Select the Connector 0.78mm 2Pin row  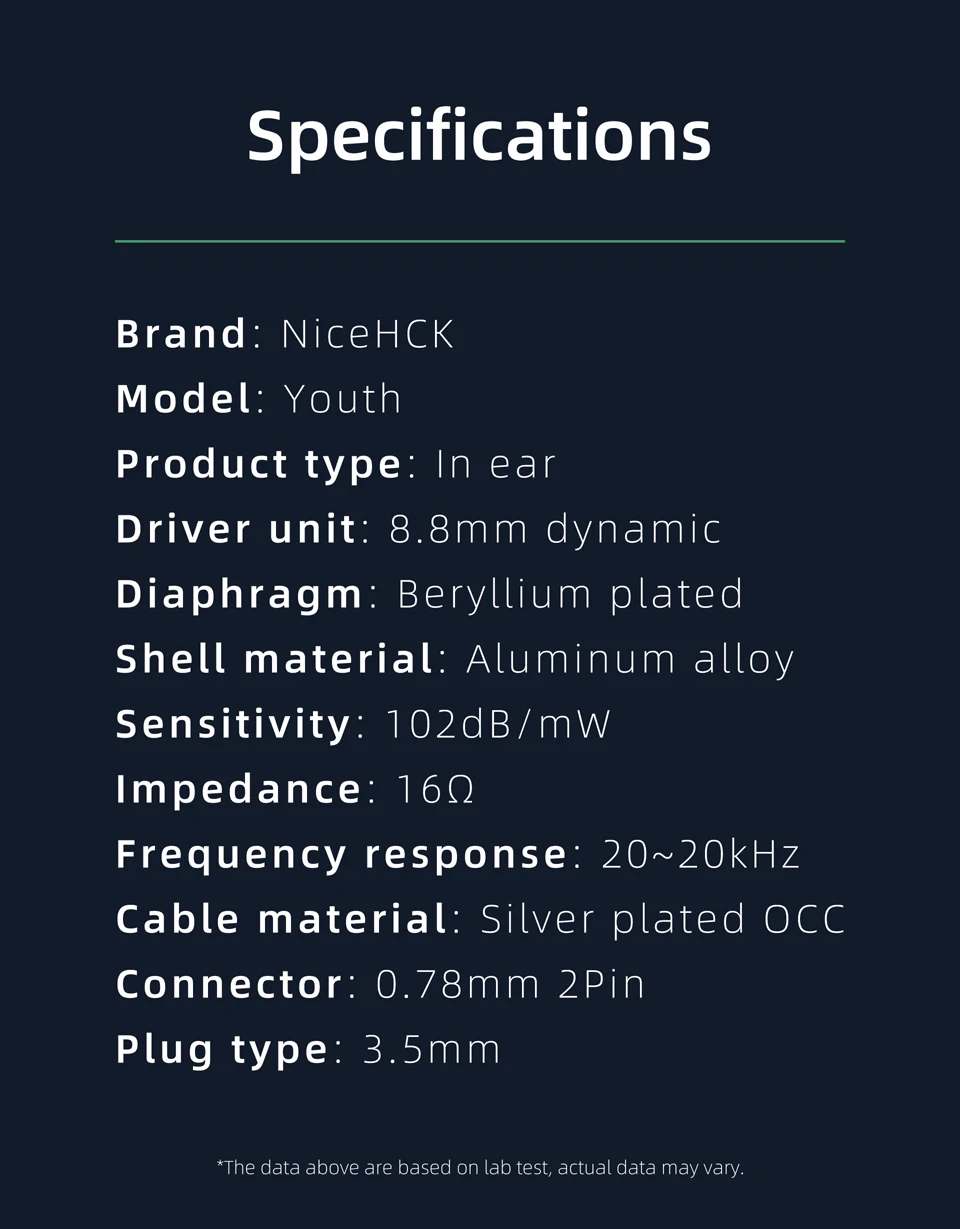(380, 984)
